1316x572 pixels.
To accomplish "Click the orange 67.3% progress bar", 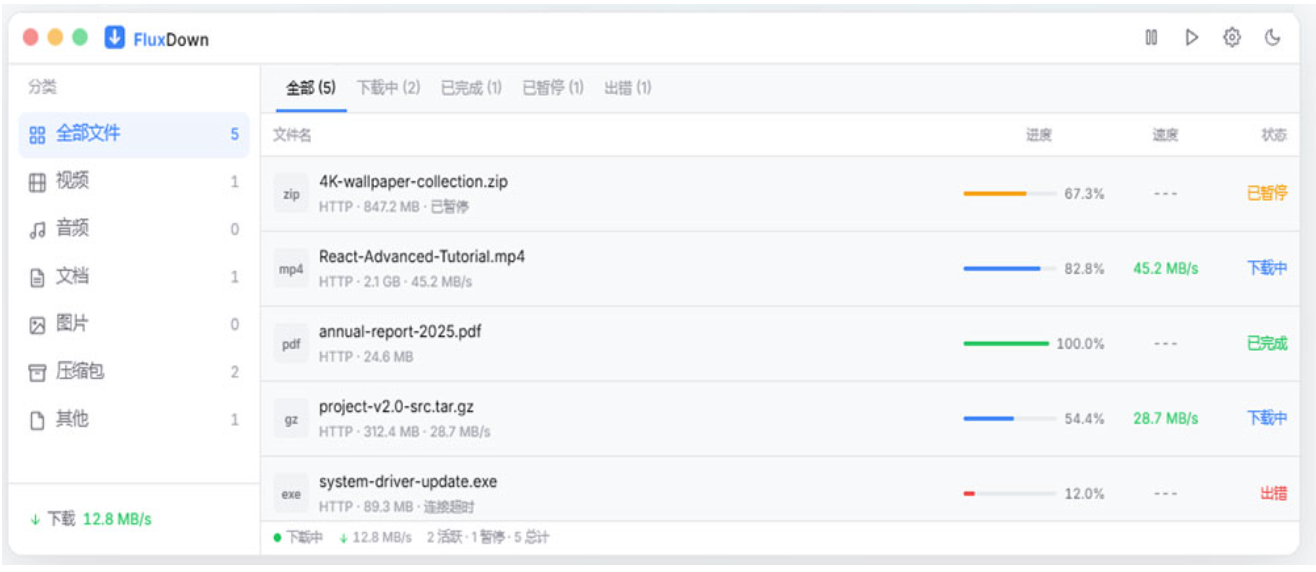I will pos(1009,193).
